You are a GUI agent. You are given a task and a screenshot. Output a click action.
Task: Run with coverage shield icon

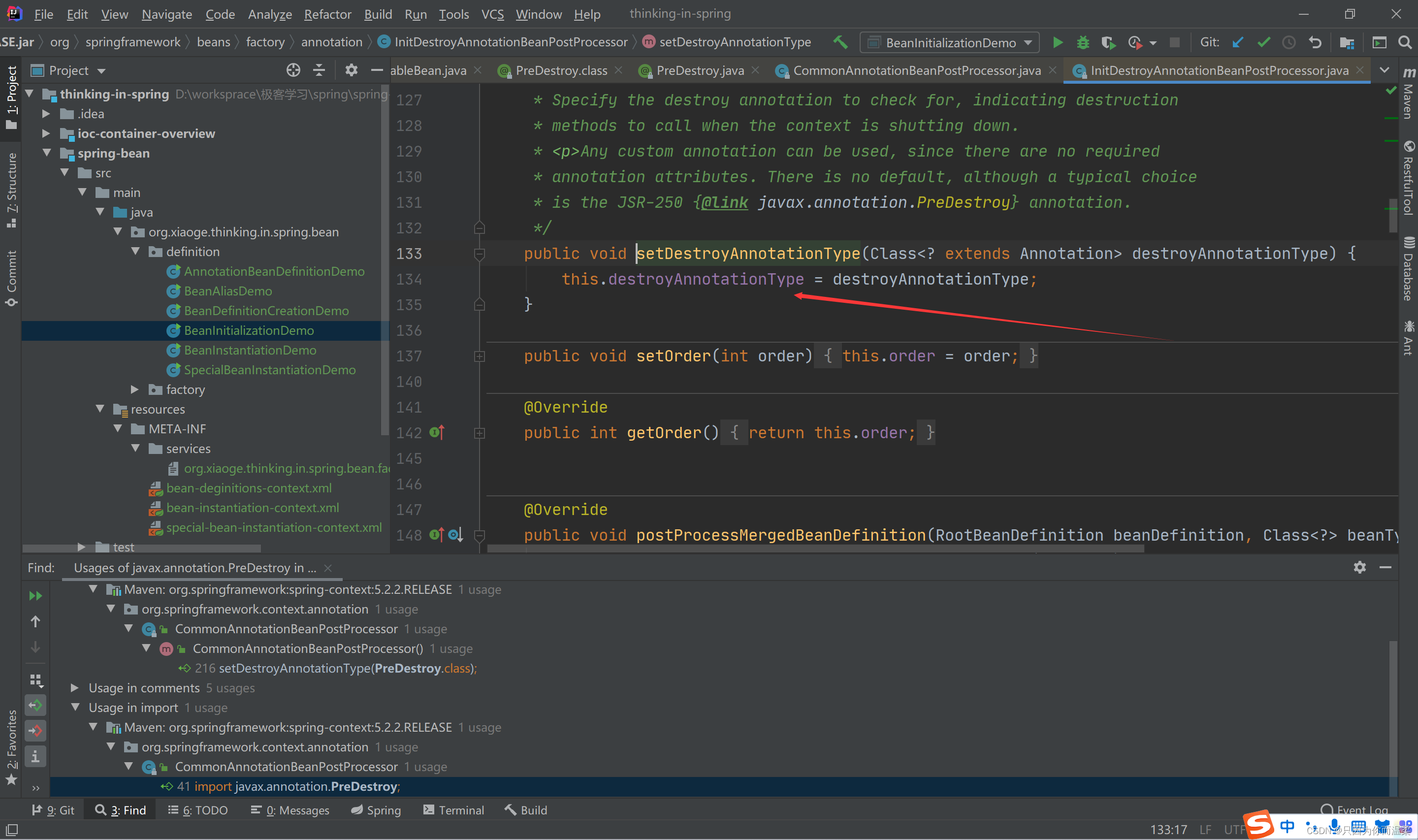1108,42
